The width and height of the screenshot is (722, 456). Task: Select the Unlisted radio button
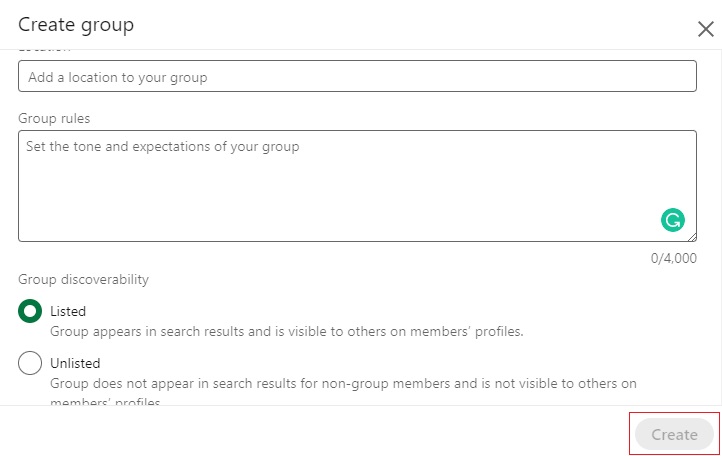click(x=30, y=363)
